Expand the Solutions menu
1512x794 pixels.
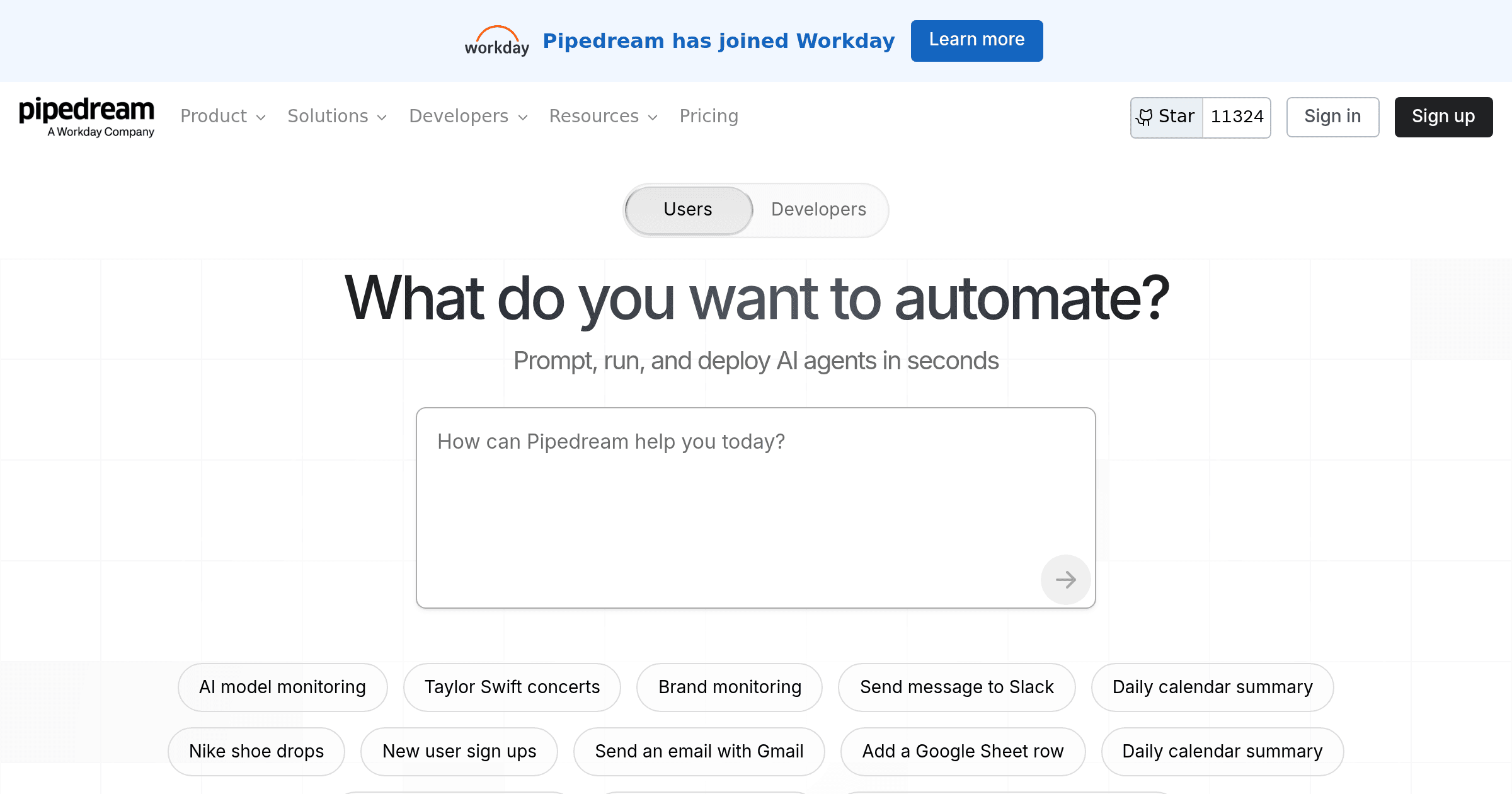tap(337, 117)
